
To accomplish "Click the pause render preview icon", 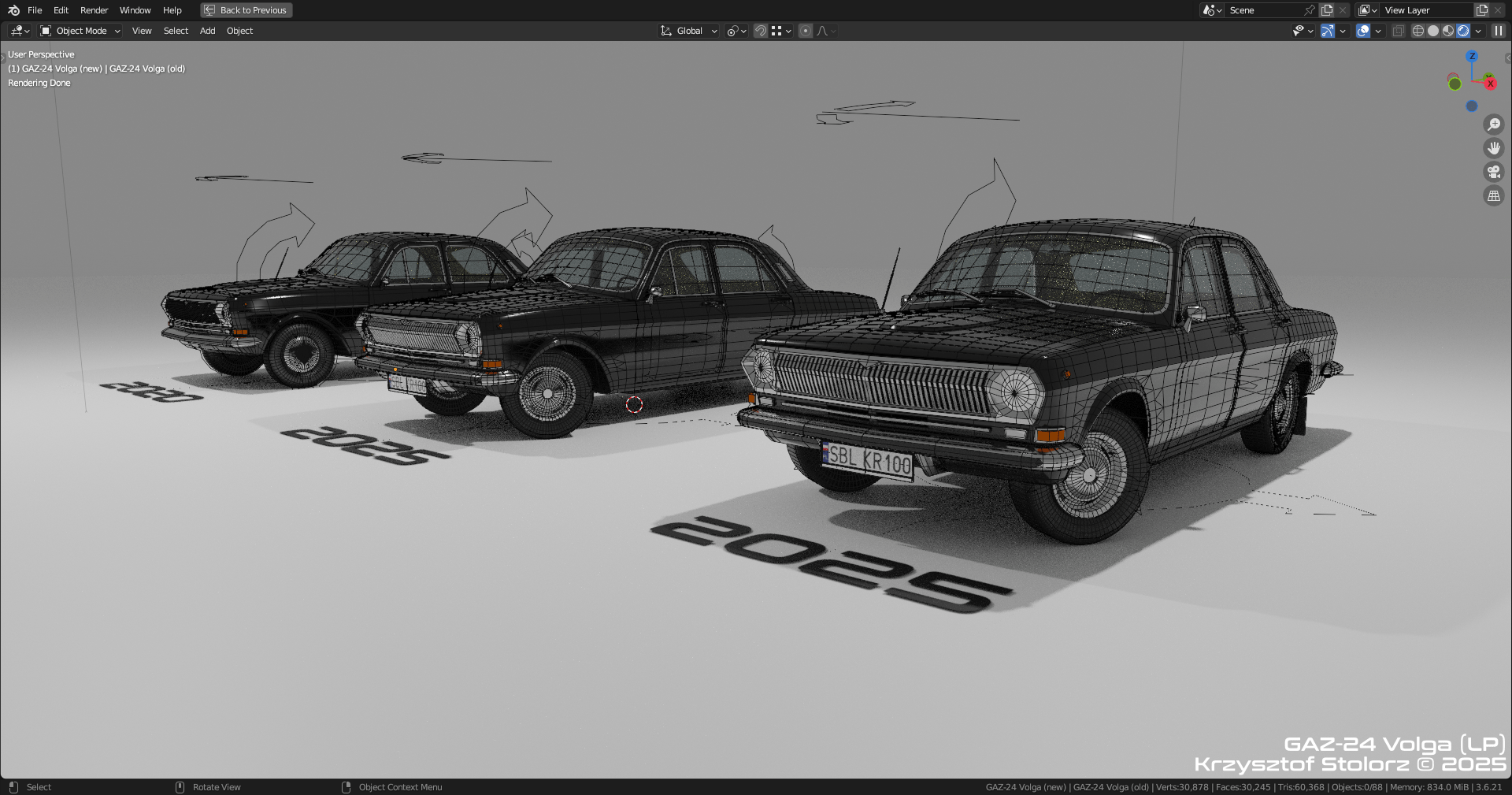I will click(1498, 31).
